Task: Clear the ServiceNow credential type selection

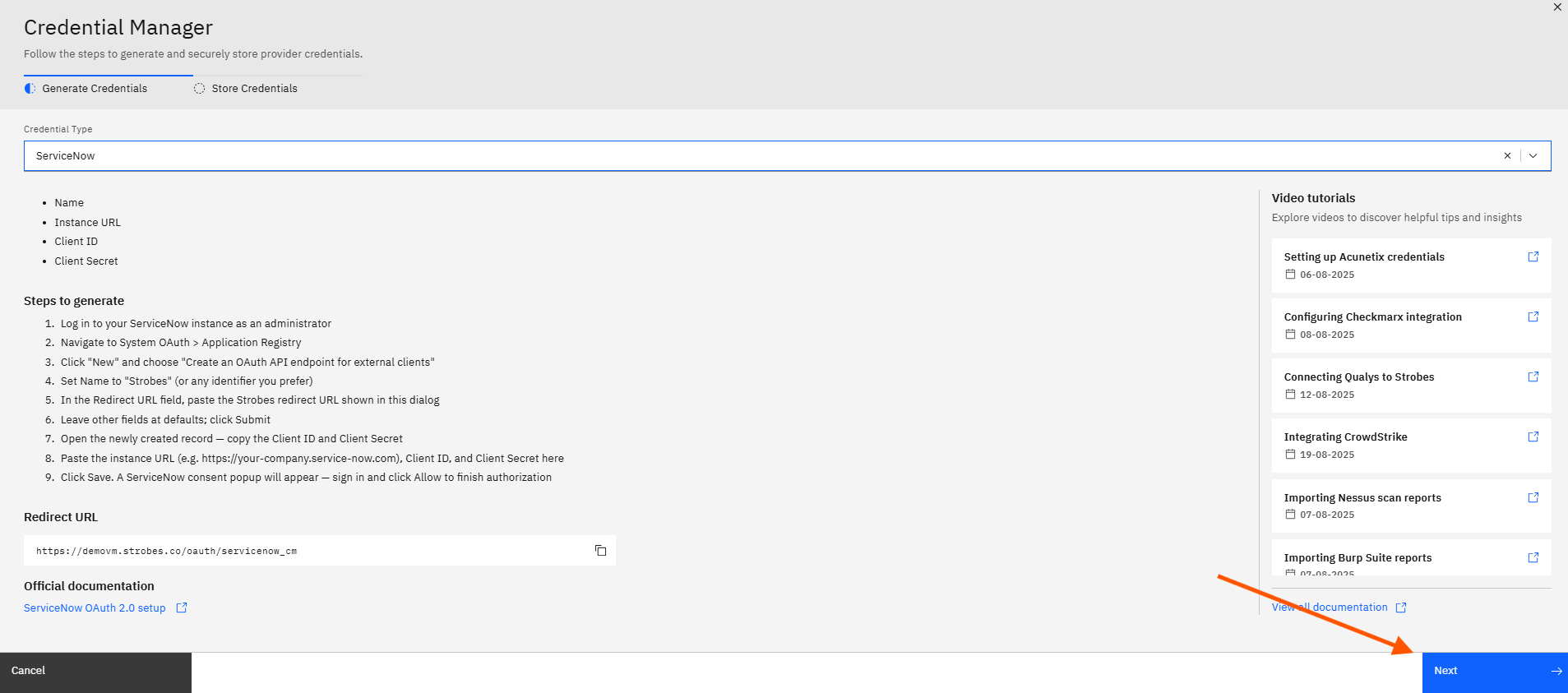Action: pyautogui.click(x=1507, y=155)
